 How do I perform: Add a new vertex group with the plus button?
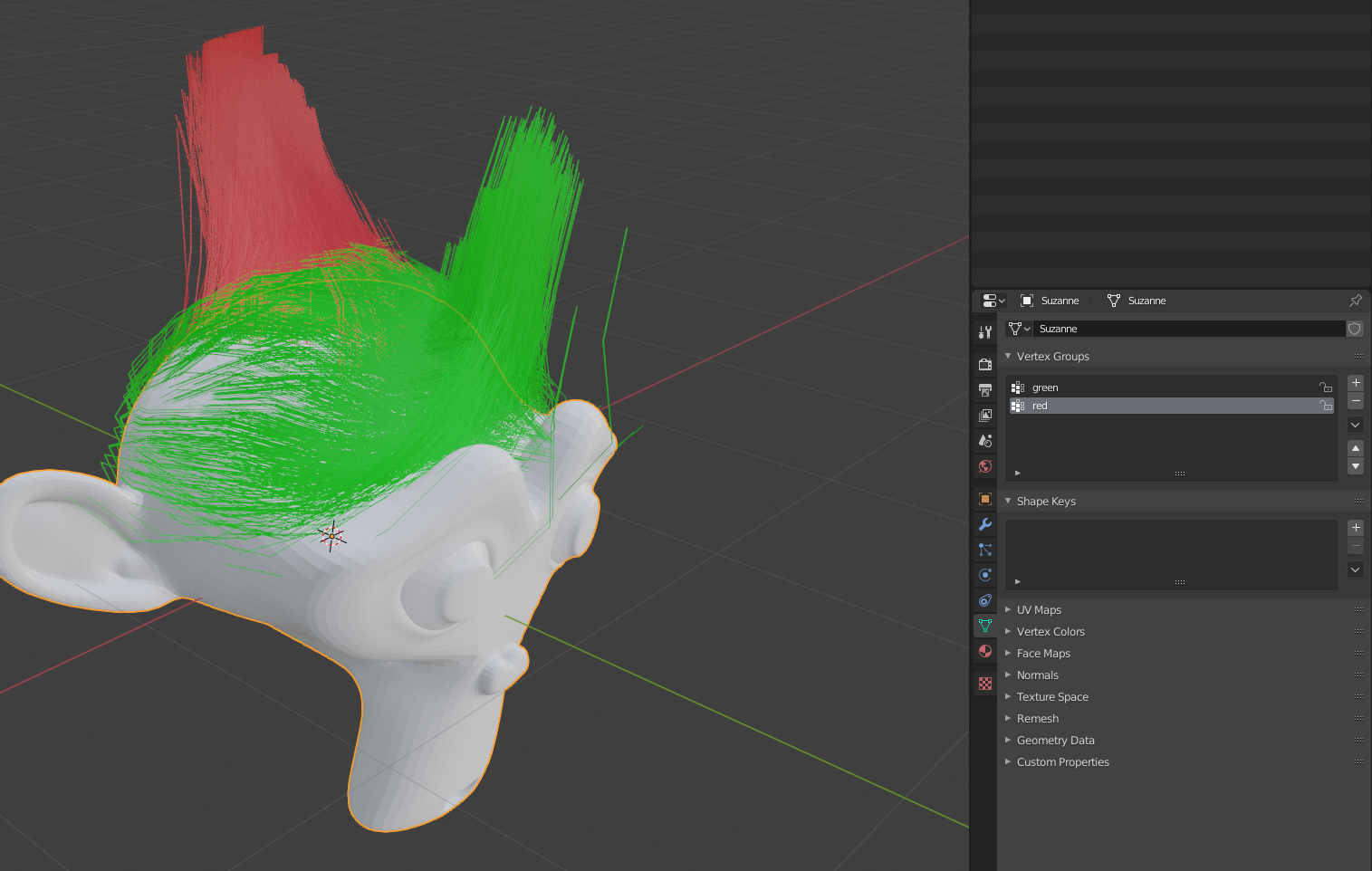click(x=1356, y=383)
